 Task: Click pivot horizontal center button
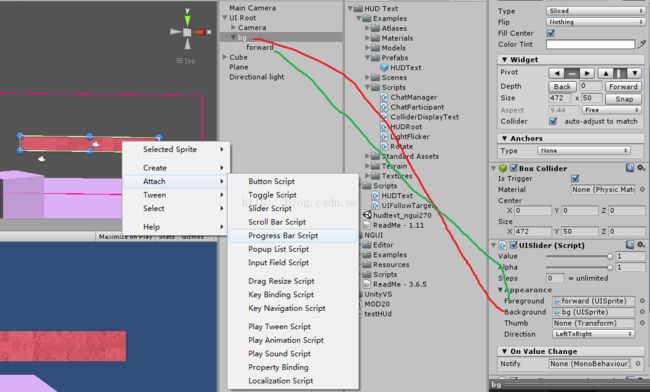pyautogui.click(x=572, y=73)
